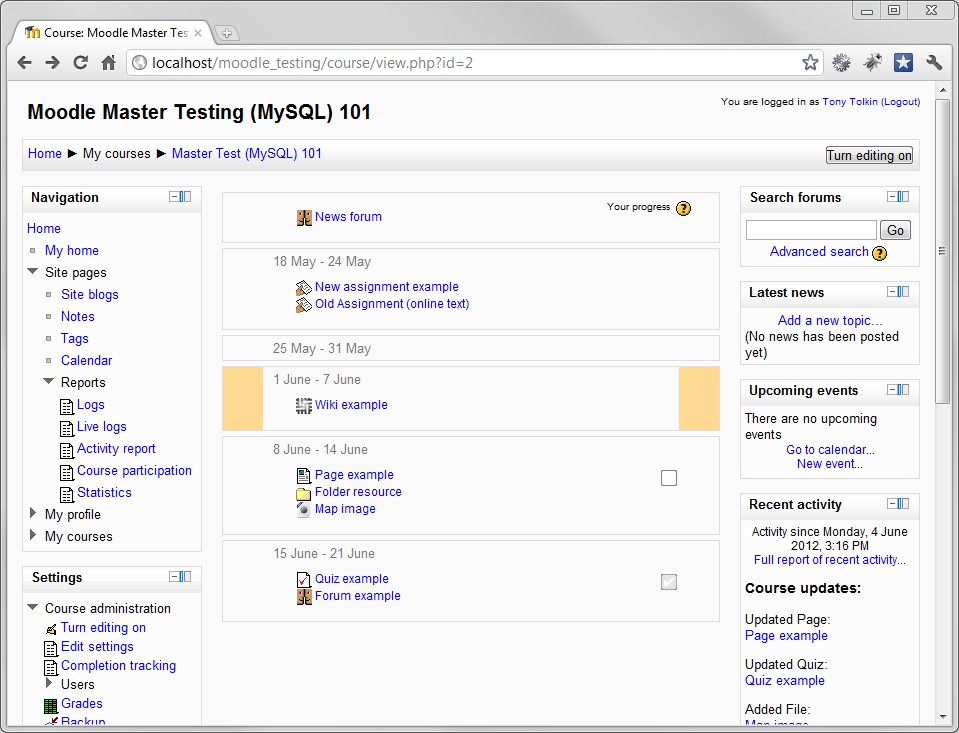Bookmark the page with the star icon
Screen dimensions: 959x733
810,62
